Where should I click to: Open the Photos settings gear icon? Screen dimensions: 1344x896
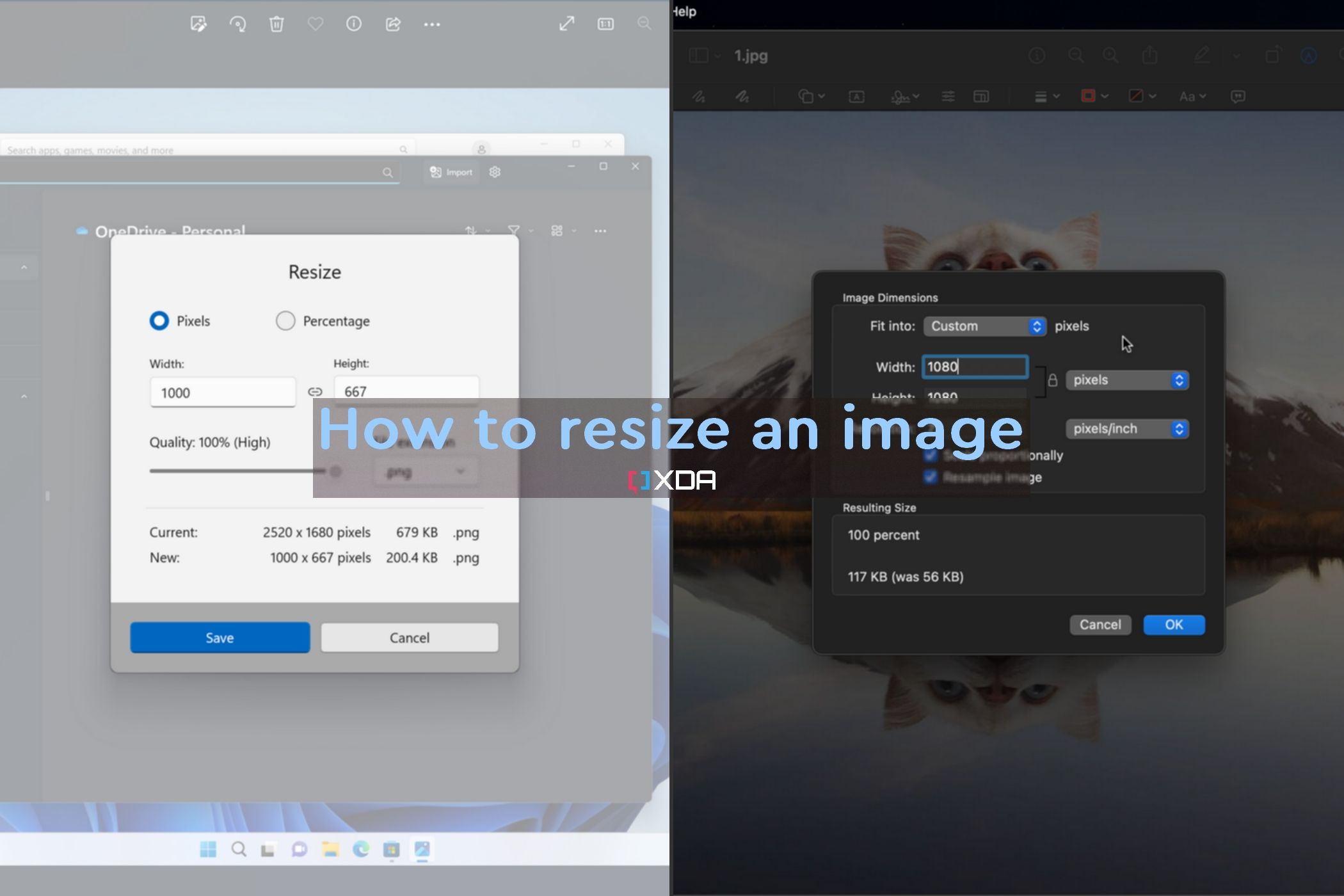point(495,172)
